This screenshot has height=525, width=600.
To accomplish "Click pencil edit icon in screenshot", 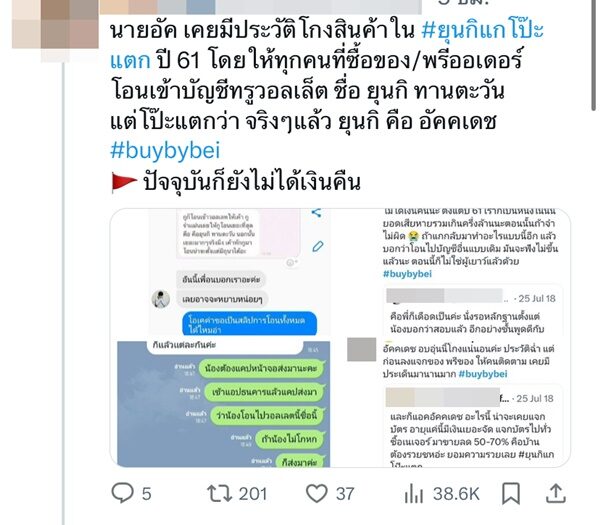I will tap(318, 246).
